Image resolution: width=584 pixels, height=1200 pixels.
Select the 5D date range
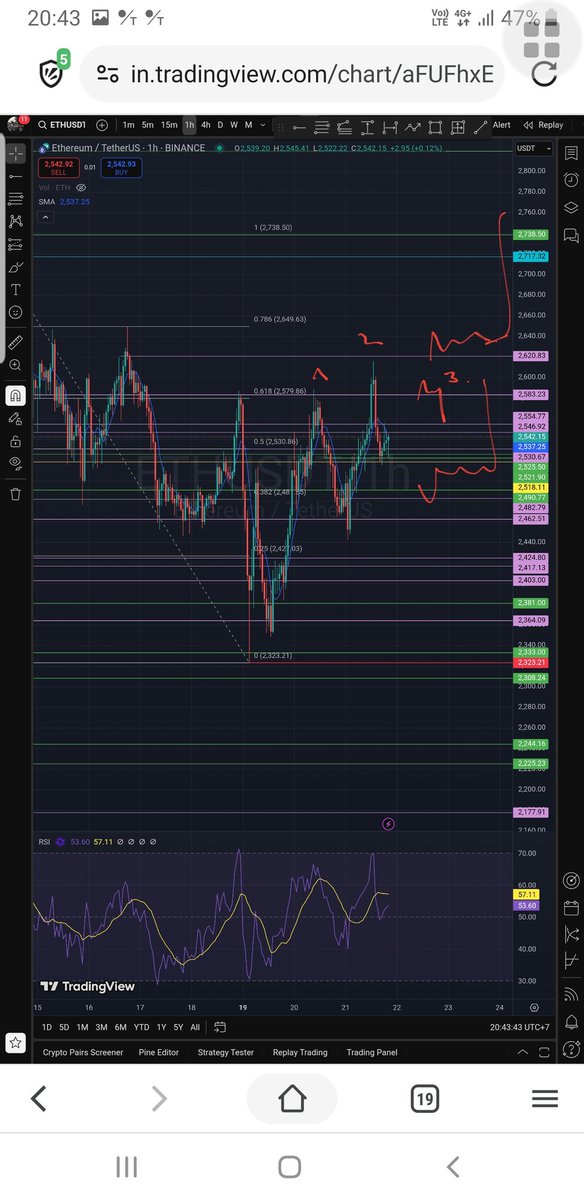pos(65,1027)
